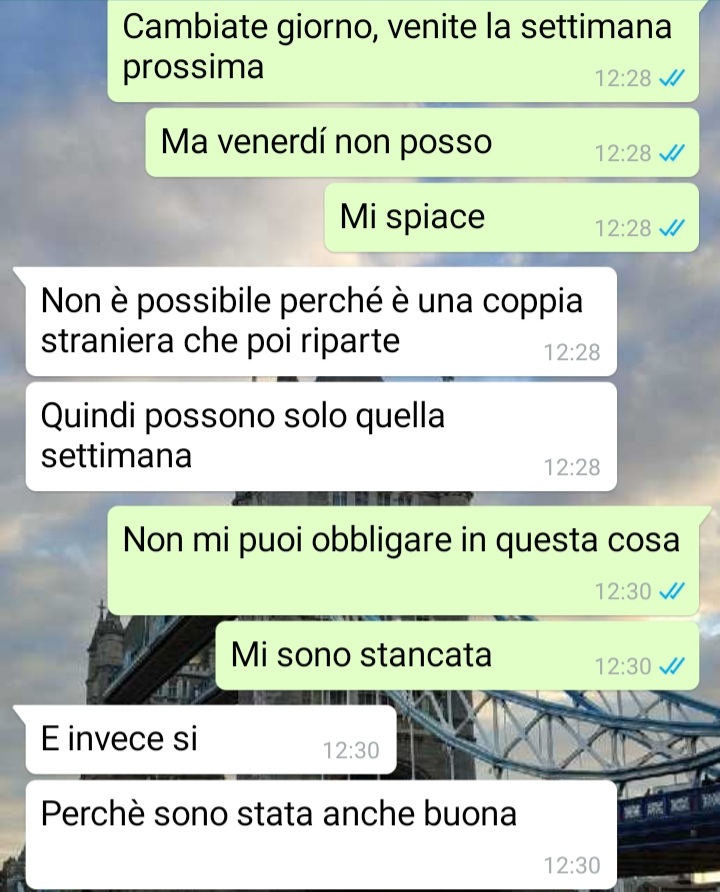Tap the 12:28 timestamp on 'Mi spiace'

click(623, 229)
